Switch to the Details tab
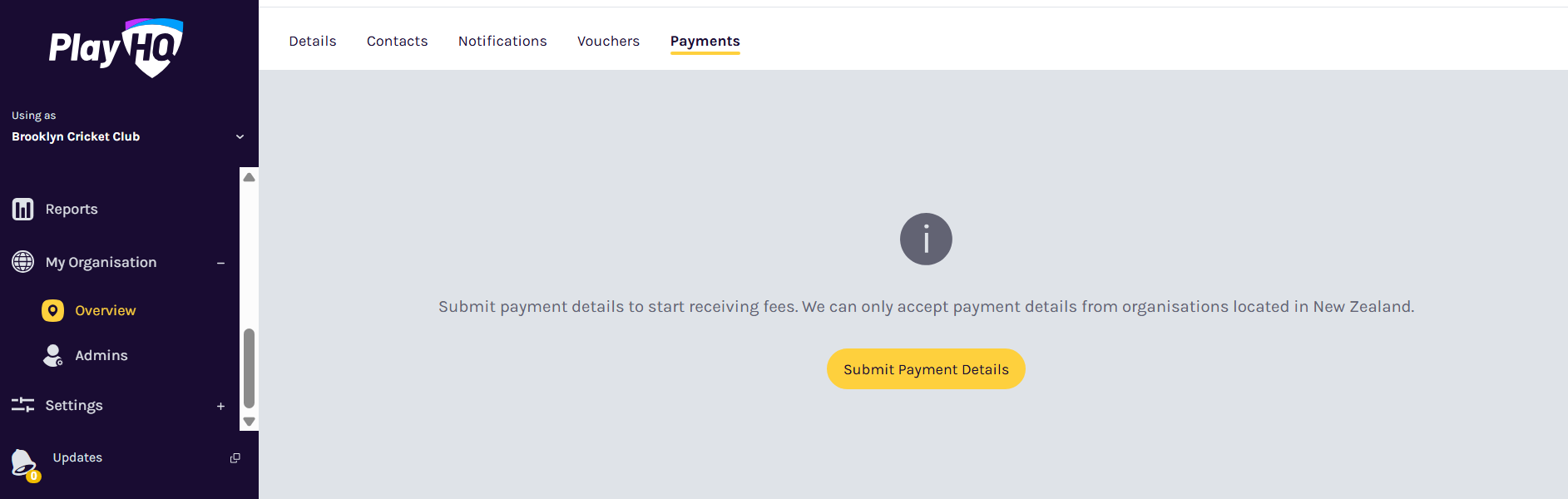Viewport: 1568px width, 499px height. (313, 42)
